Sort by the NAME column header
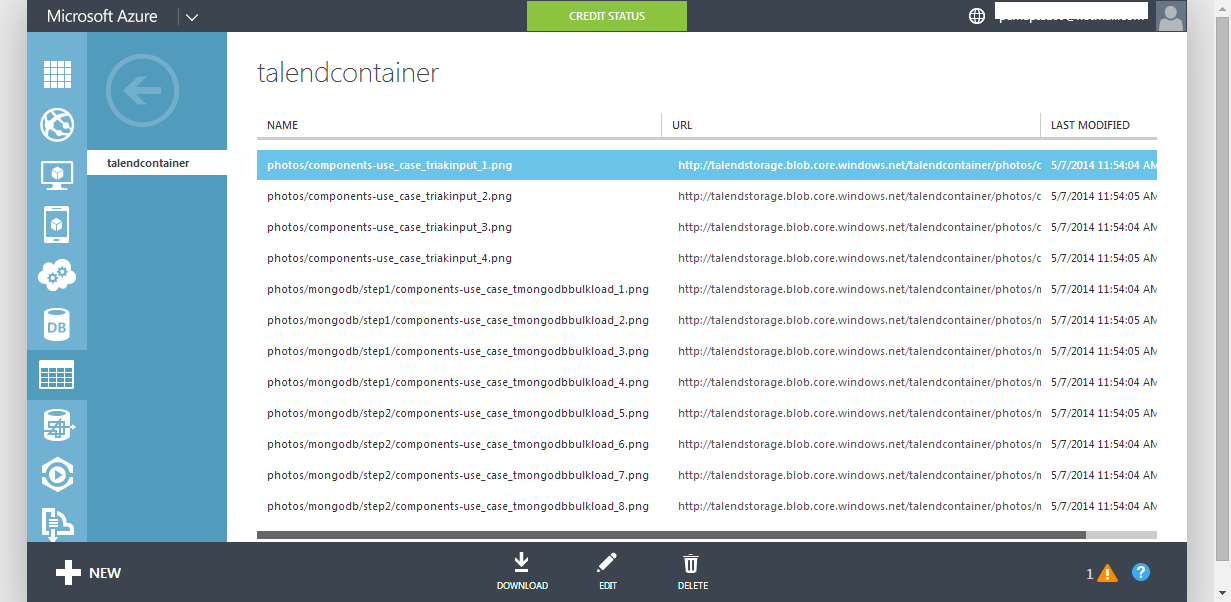 (283, 125)
